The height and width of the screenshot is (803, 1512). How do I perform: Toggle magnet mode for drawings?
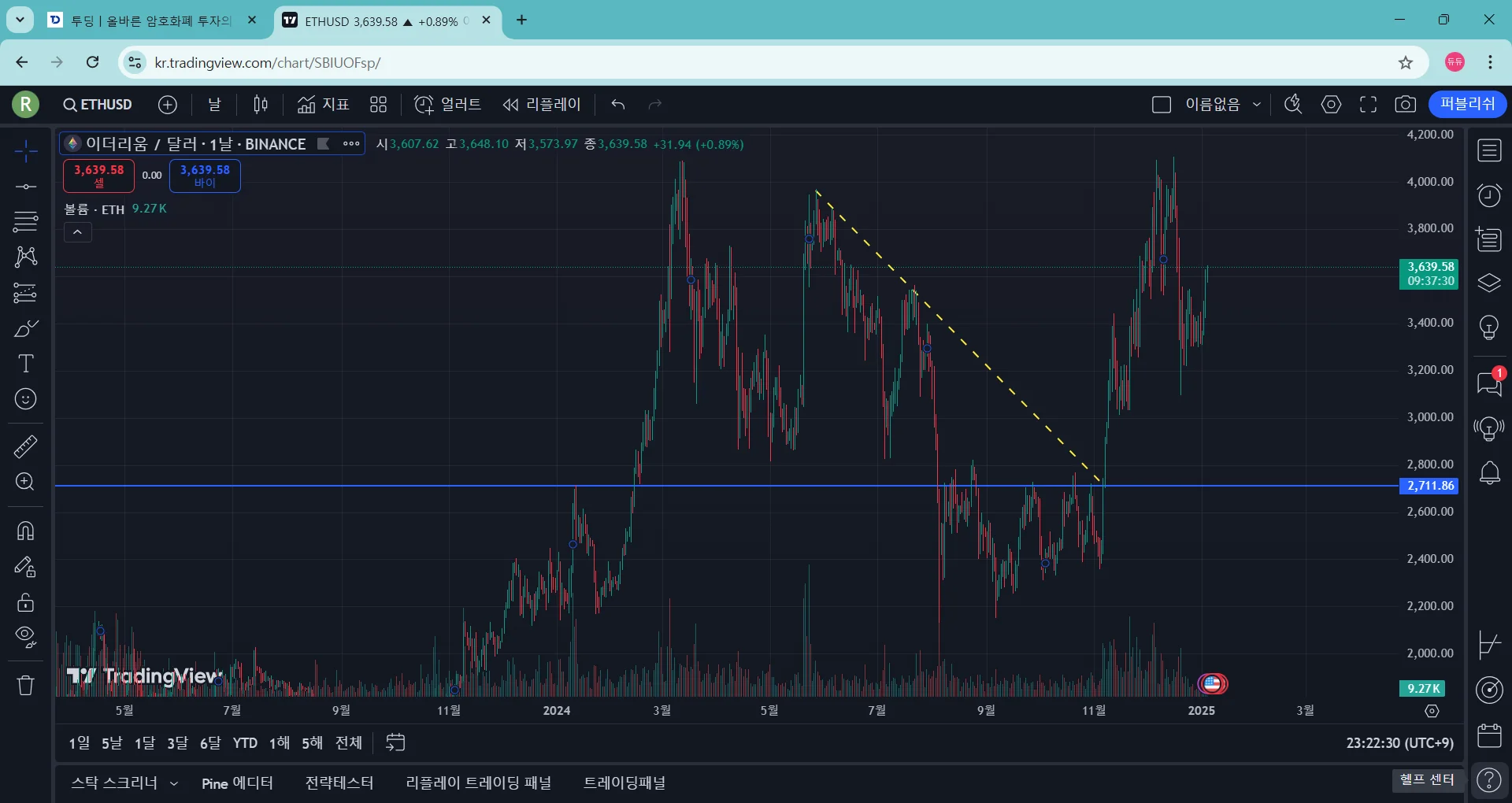[25, 531]
